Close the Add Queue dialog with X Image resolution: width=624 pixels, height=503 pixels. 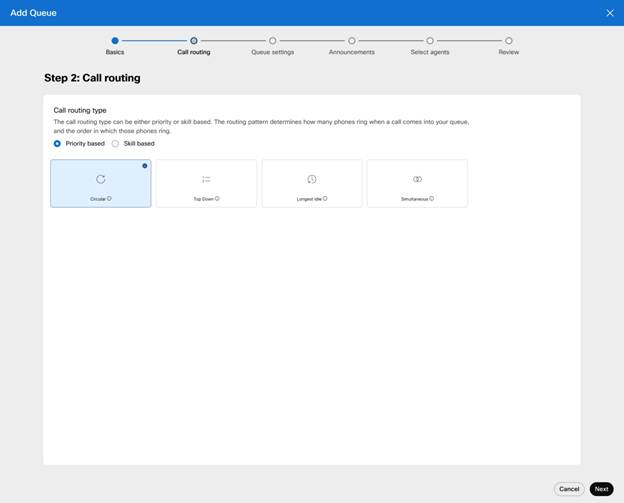pos(610,13)
